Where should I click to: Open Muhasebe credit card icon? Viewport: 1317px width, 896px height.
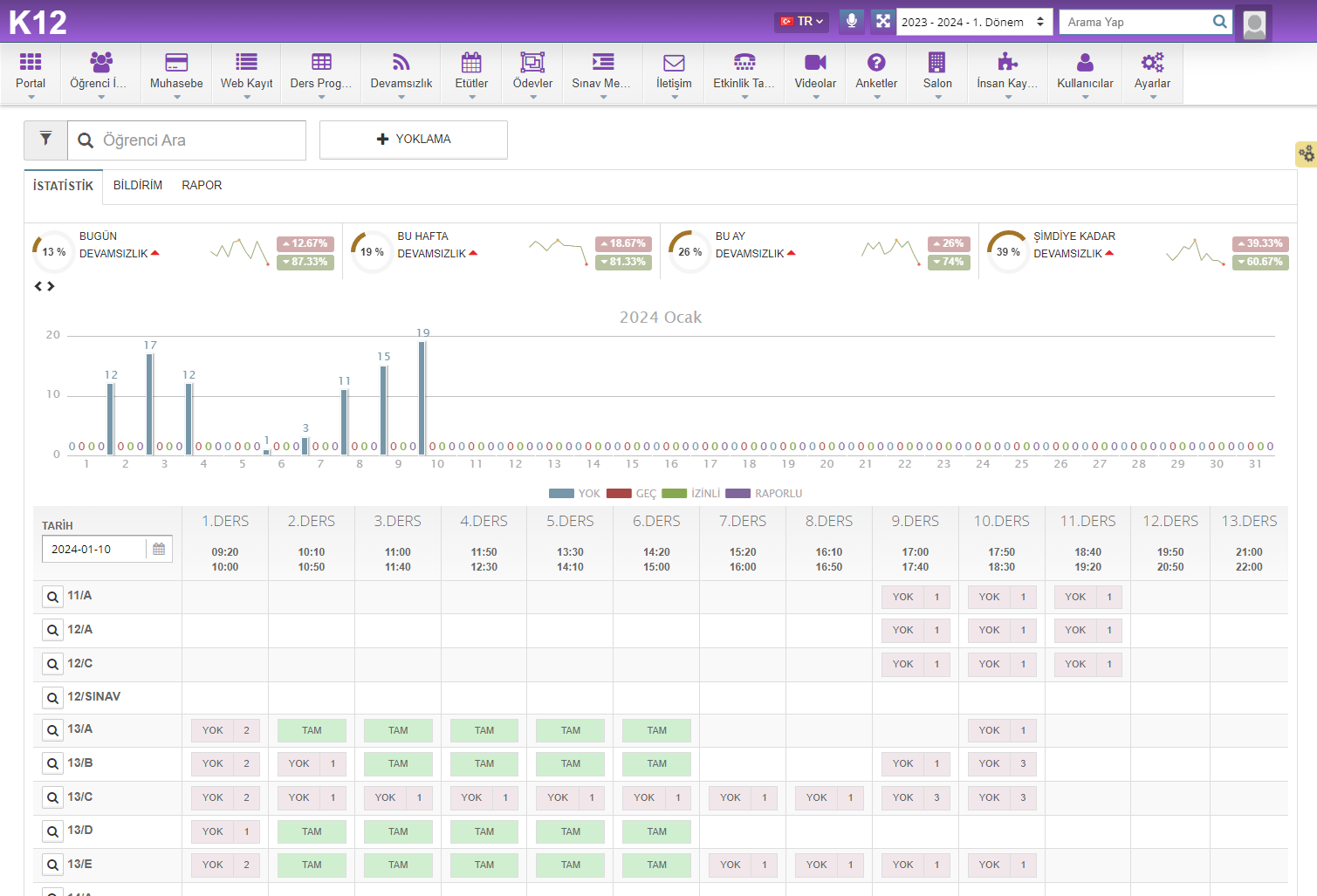coord(176,61)
